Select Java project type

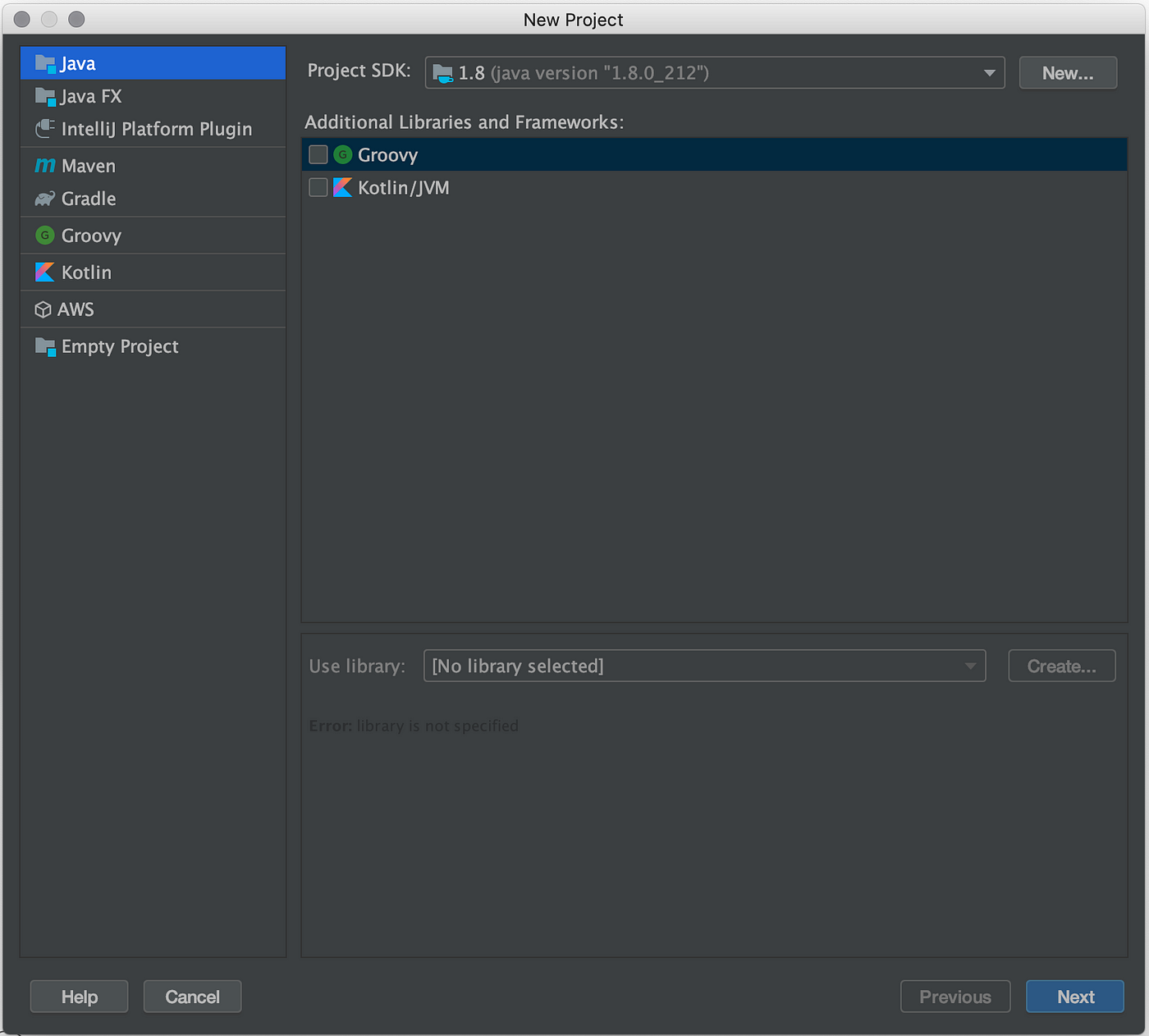[153, 63]
